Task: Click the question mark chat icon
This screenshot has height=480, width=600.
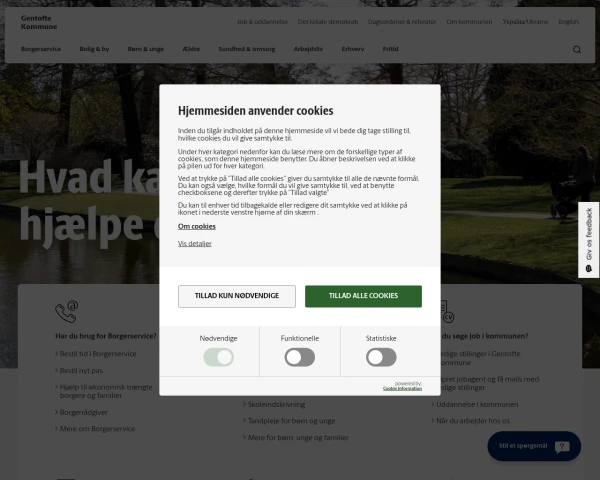Action: 562,447
